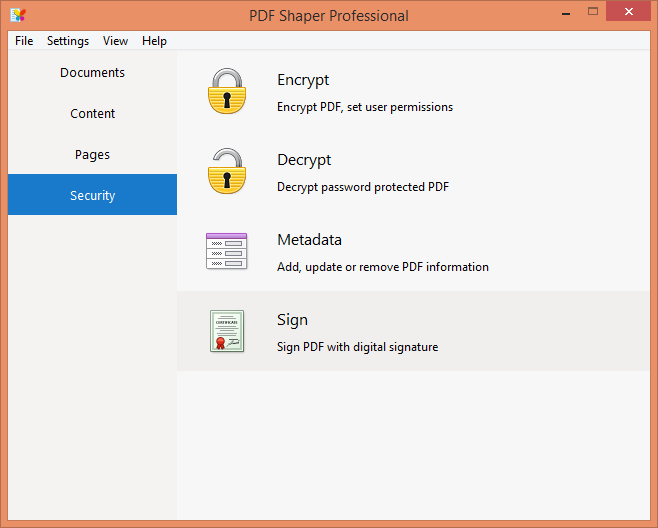The width and height of the screenshot is (658, 528).
Task: Minimize the PDF Shaper window
Action: tap(566, 13)
